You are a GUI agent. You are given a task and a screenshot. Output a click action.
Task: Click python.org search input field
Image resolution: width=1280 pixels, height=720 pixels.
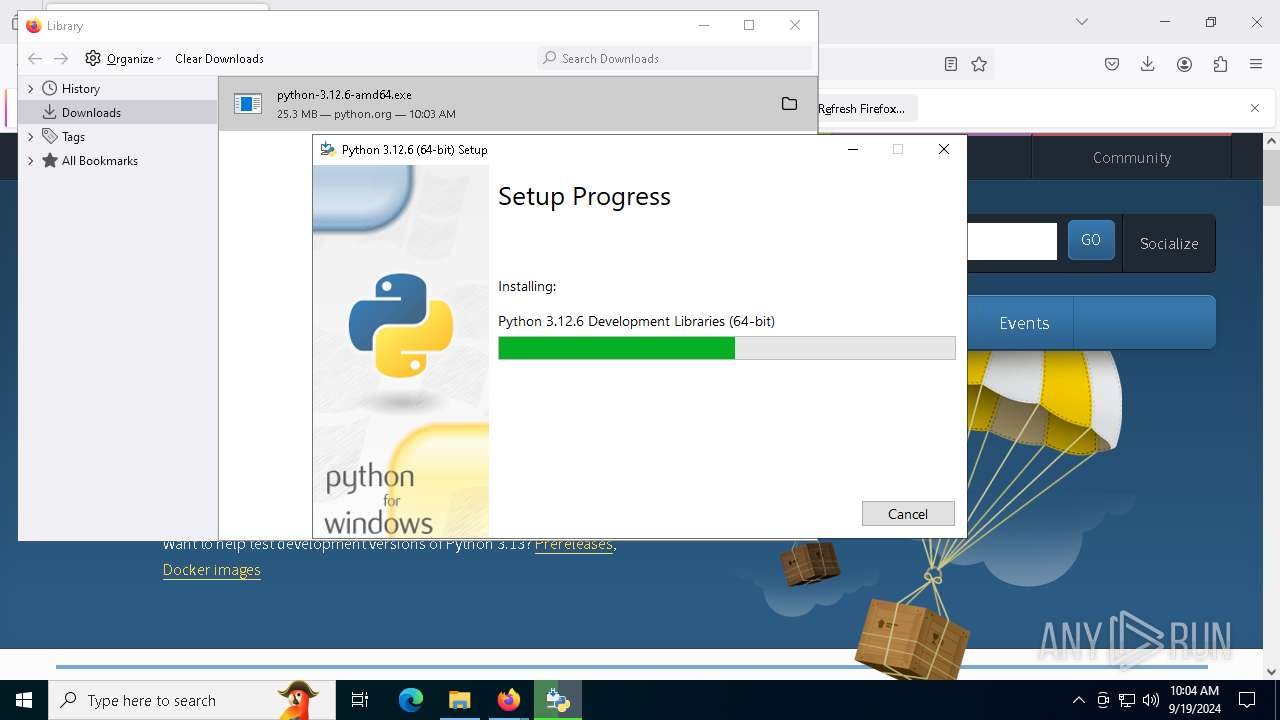point(1012,242)
